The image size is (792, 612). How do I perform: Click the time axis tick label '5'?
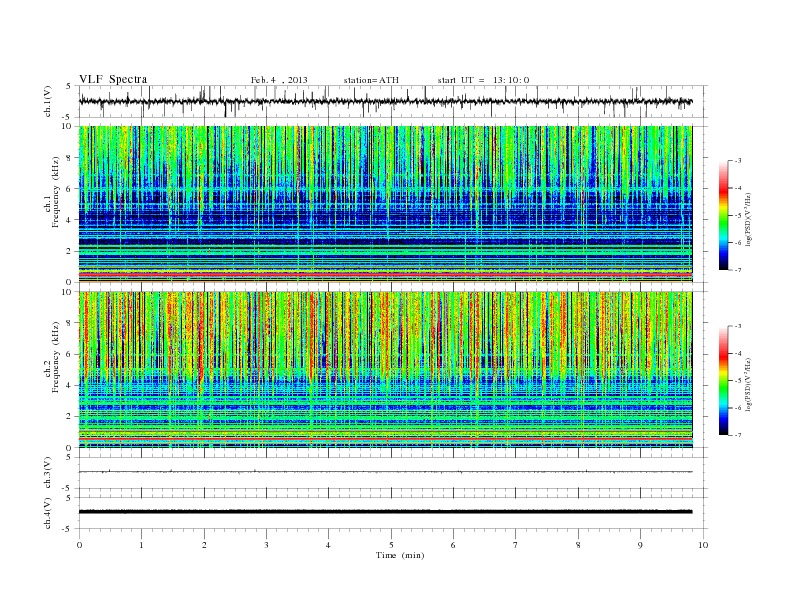tap(391, 545)
